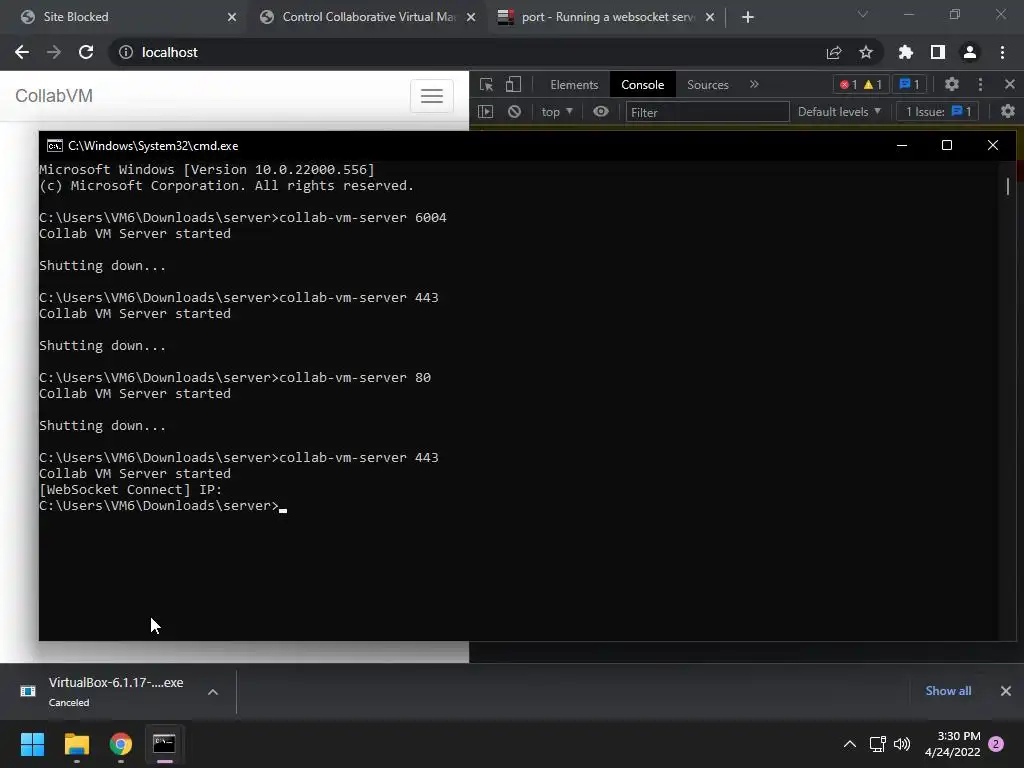Toggle CollabVM hamburger navigation menu

click(x=432, y=96)
